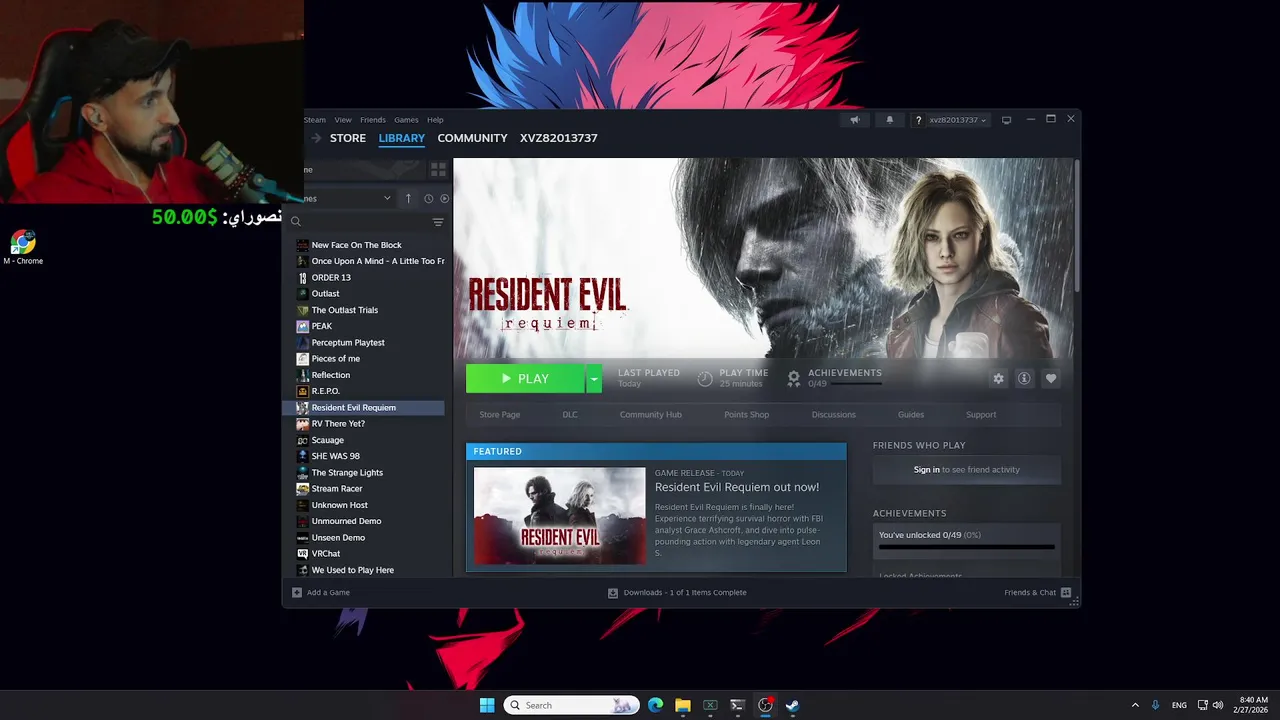Open library advanced filter options icon
This screenshot has height=720, width=1280.
(438, 222)
